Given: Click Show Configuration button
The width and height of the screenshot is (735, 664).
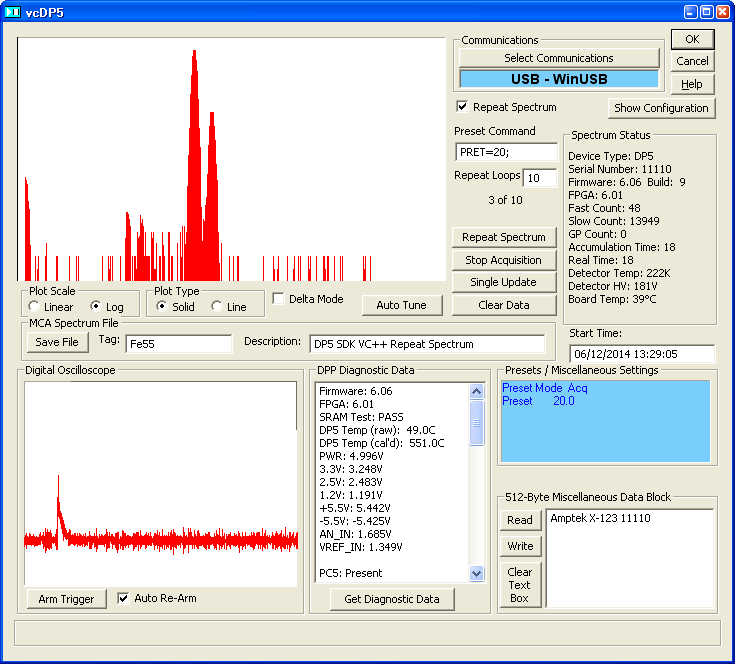Looking at the screenshot, I should tap(661, 108).
